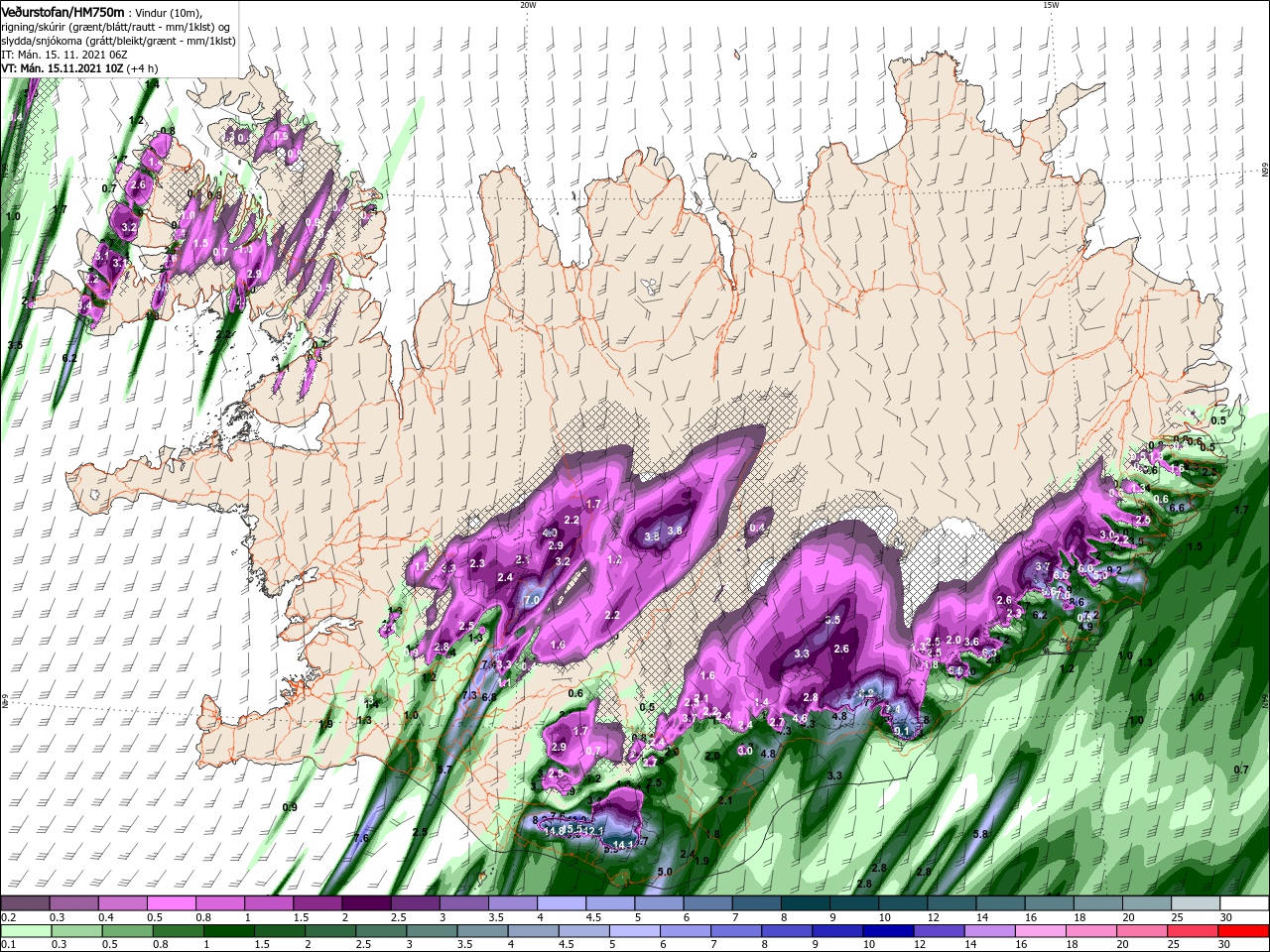The image size is (1270, 952).
Task: Click the 5.8 value in the southeast sea
Action: [x=981, y=835]
